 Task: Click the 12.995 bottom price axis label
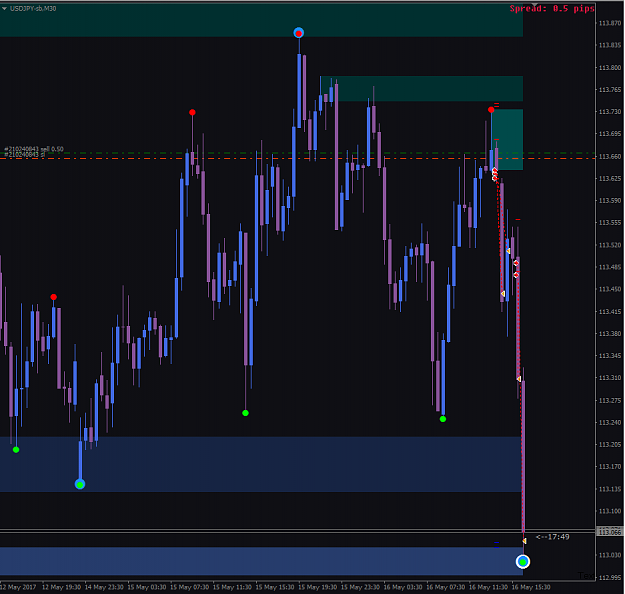point(610,578)
